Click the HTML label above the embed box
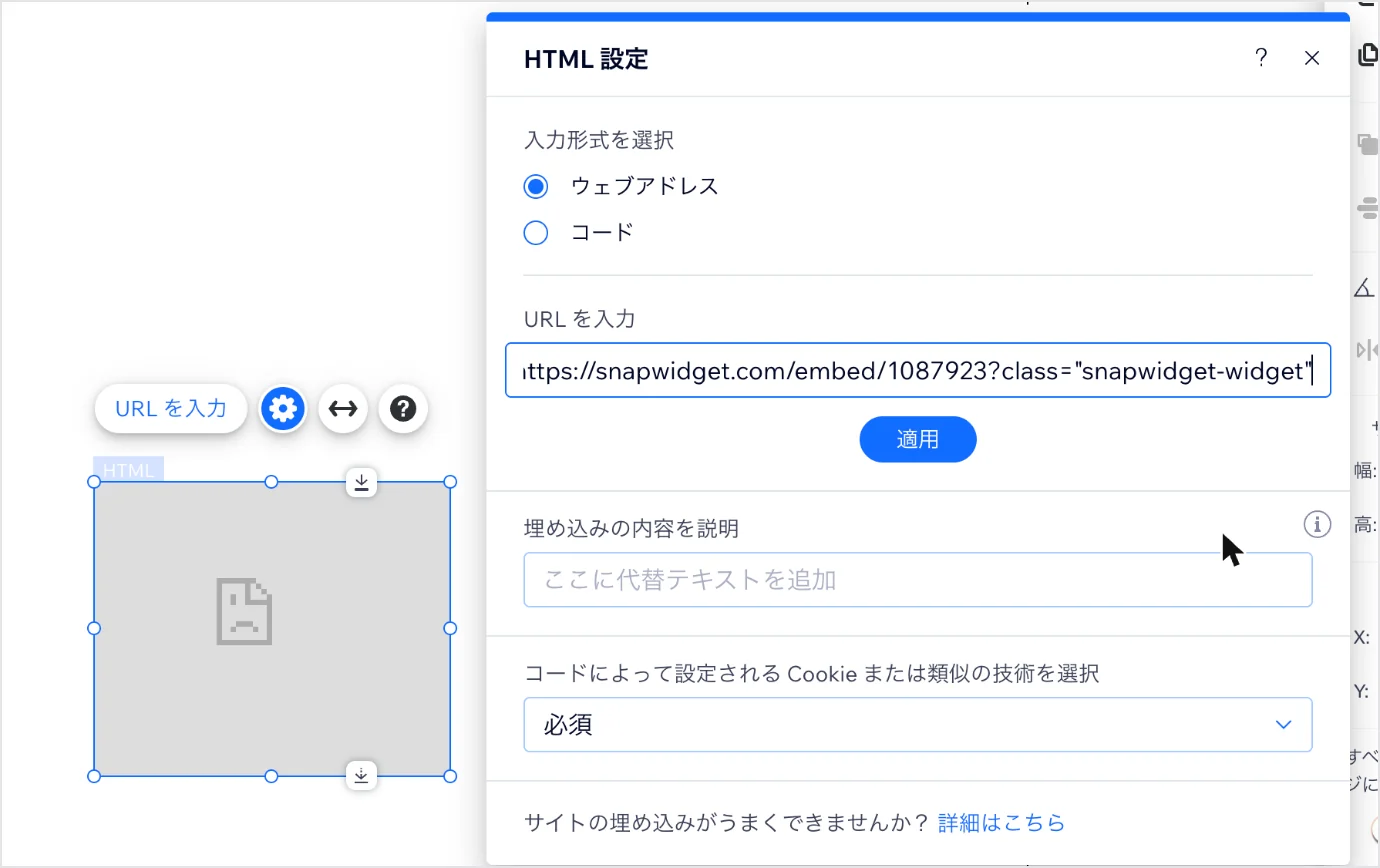This screenshot has width=1380, height=868. click(129, 470)
